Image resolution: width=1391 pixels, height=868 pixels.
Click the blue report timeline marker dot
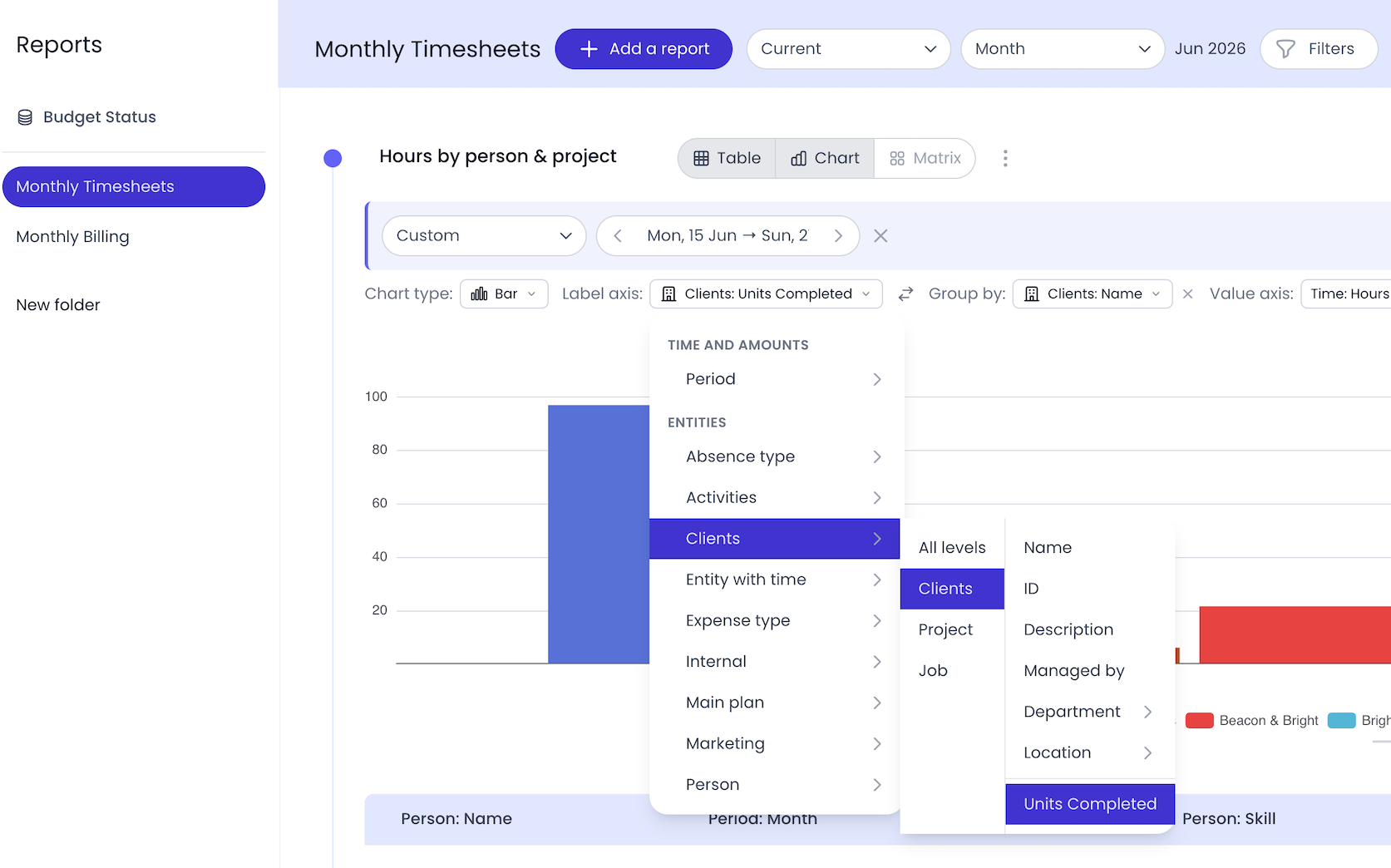(x=333, y=158)
